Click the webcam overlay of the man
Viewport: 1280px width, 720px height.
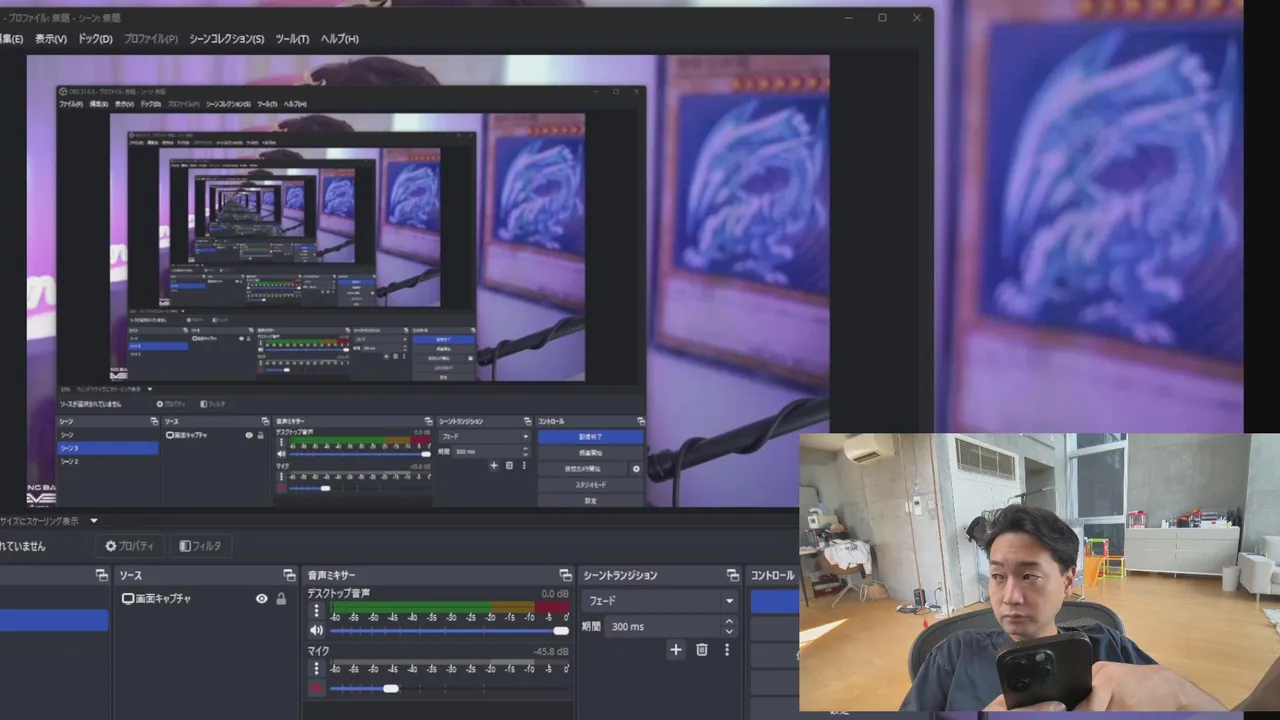tap(1039, 572)
